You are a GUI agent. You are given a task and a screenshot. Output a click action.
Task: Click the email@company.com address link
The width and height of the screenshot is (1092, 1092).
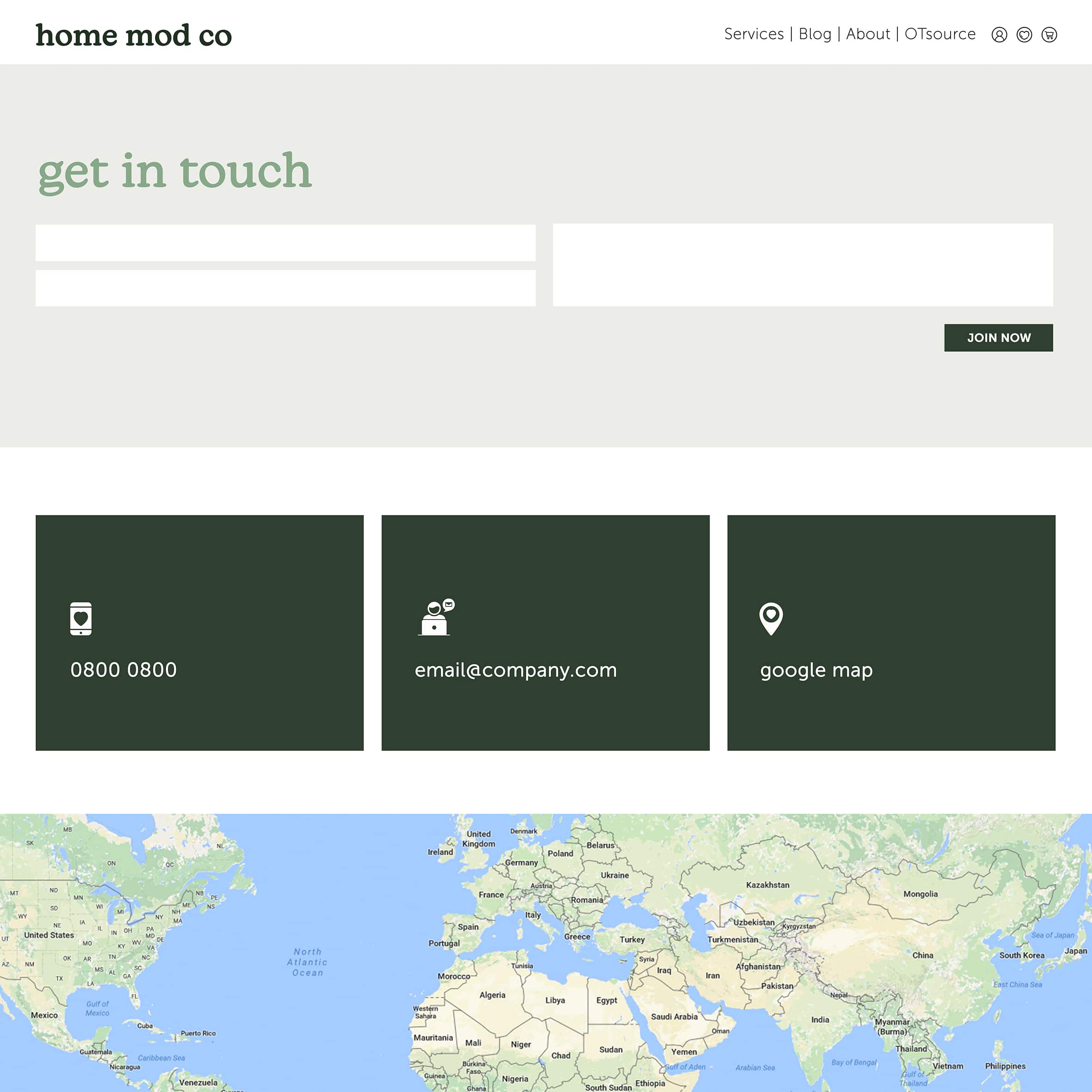pos(515,670)
